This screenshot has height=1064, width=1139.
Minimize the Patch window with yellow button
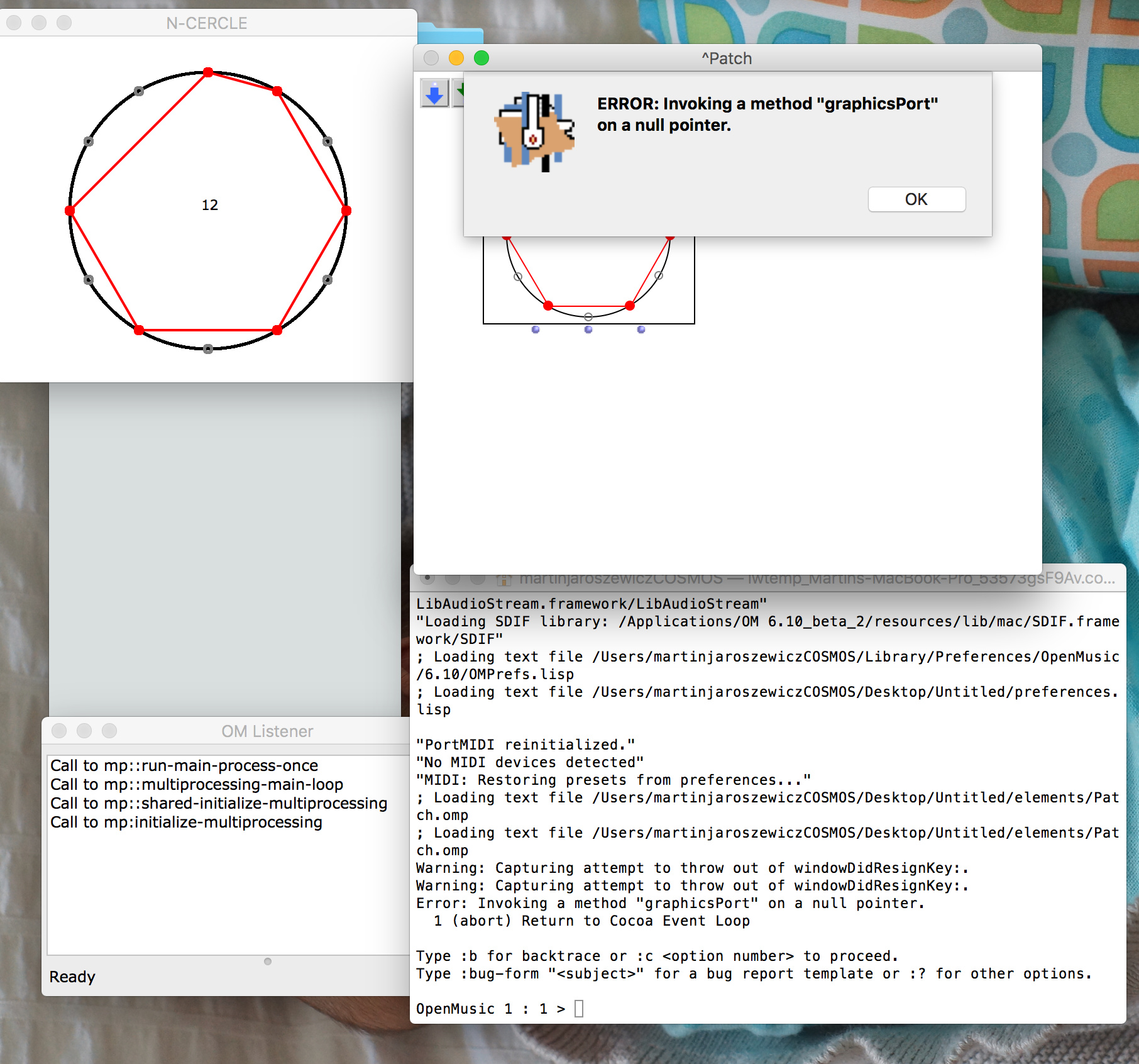coord(456,58)
